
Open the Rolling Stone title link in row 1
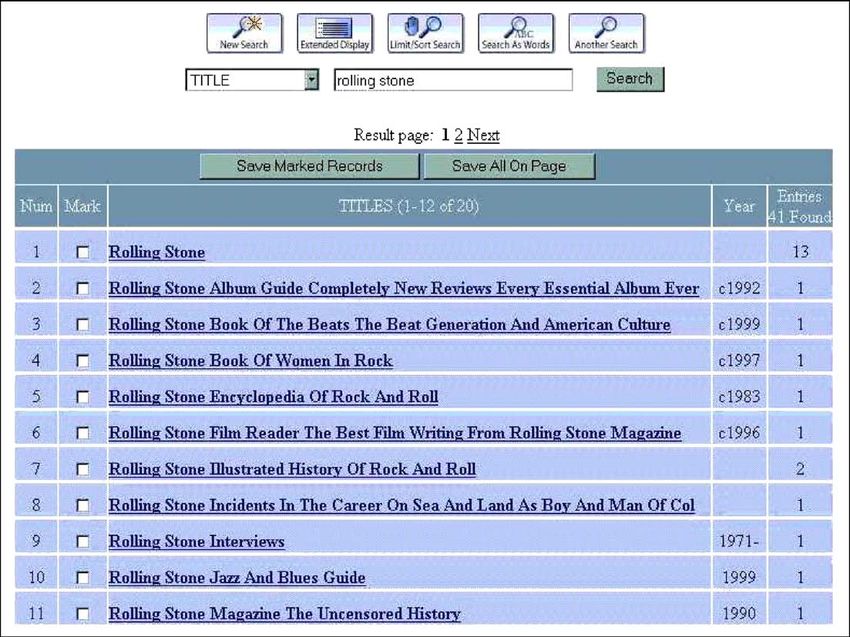tap(157, 252)
